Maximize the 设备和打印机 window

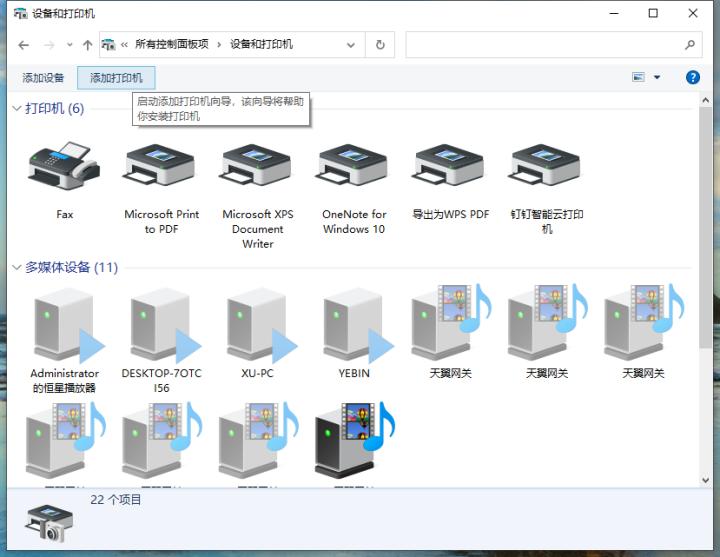[x=653, y=13]
